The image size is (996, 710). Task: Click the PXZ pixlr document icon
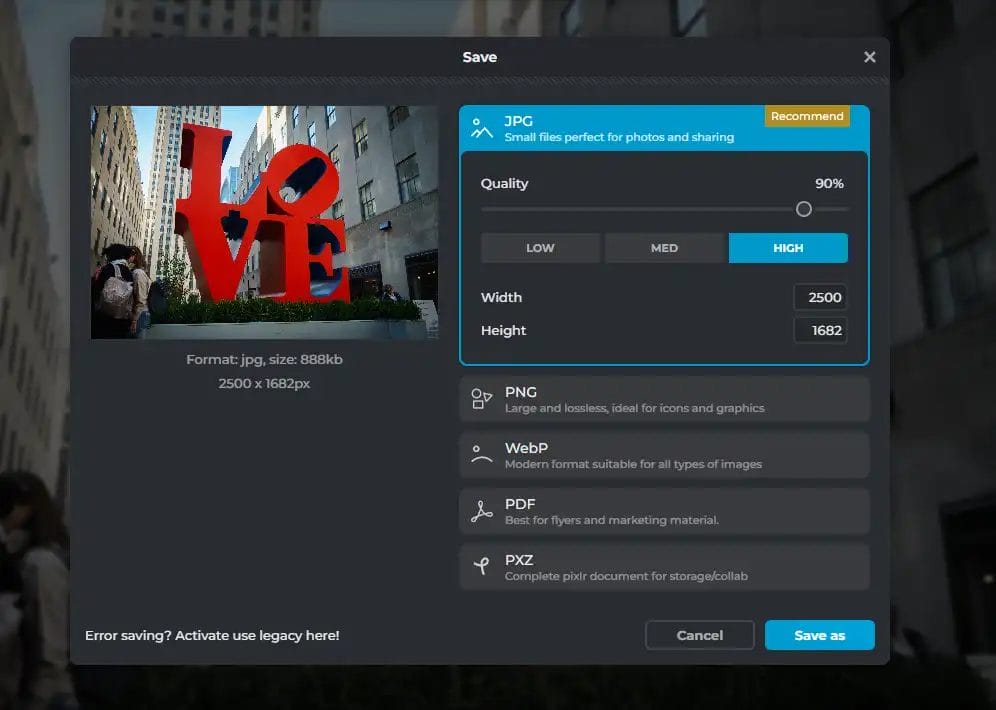[x=482, y=568]
